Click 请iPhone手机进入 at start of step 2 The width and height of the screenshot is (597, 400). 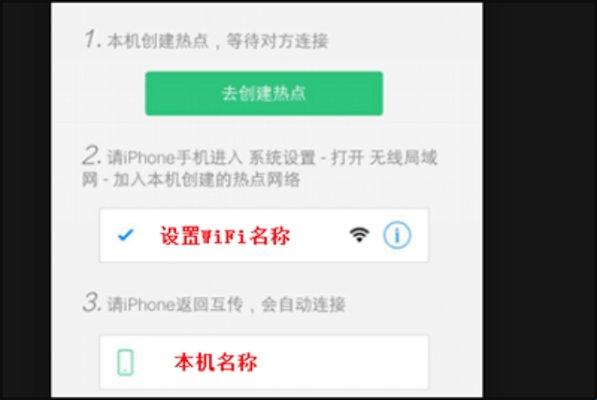point(174,158)
